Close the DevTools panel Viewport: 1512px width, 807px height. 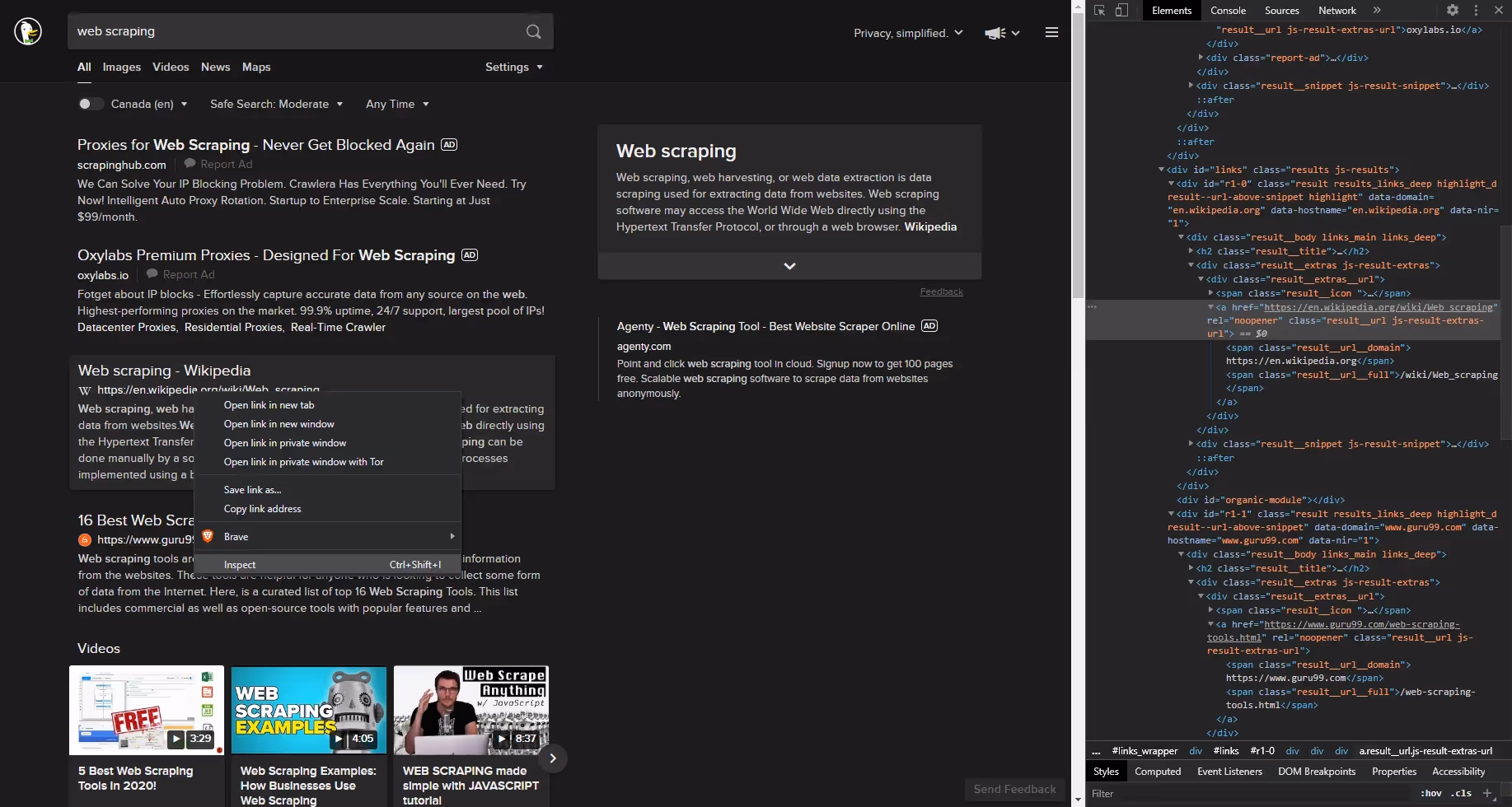point(1499,10)
